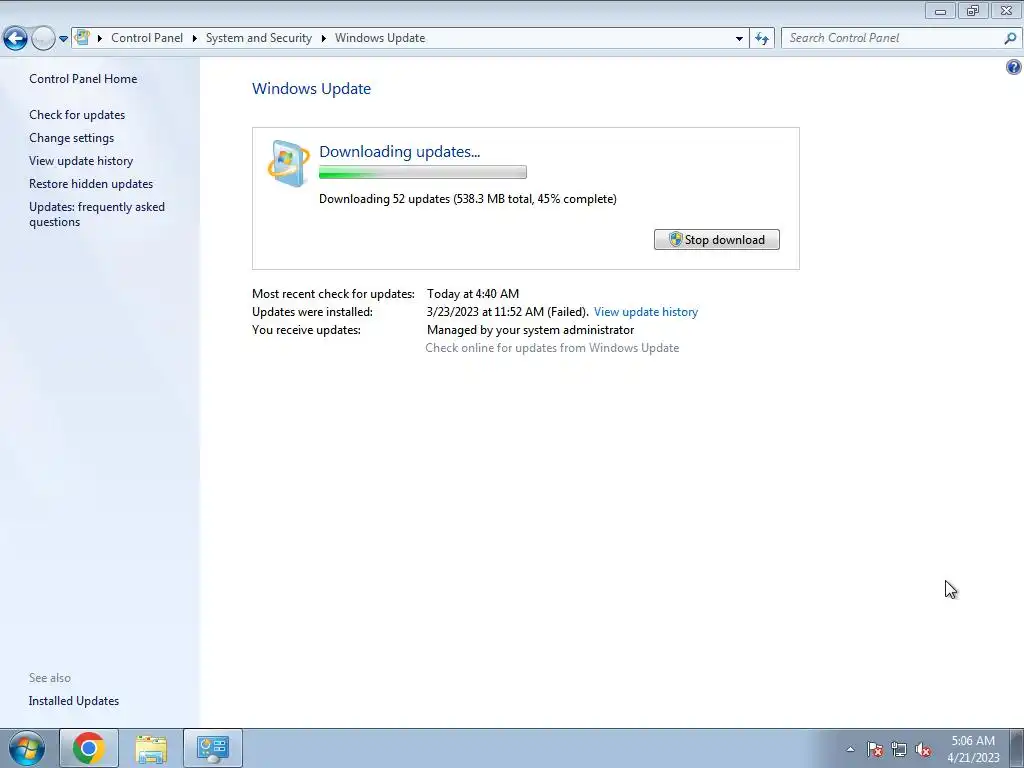Click the search magnifier icon
This screenshot has height=768, width=1024.
click(x=1010, y=38)
